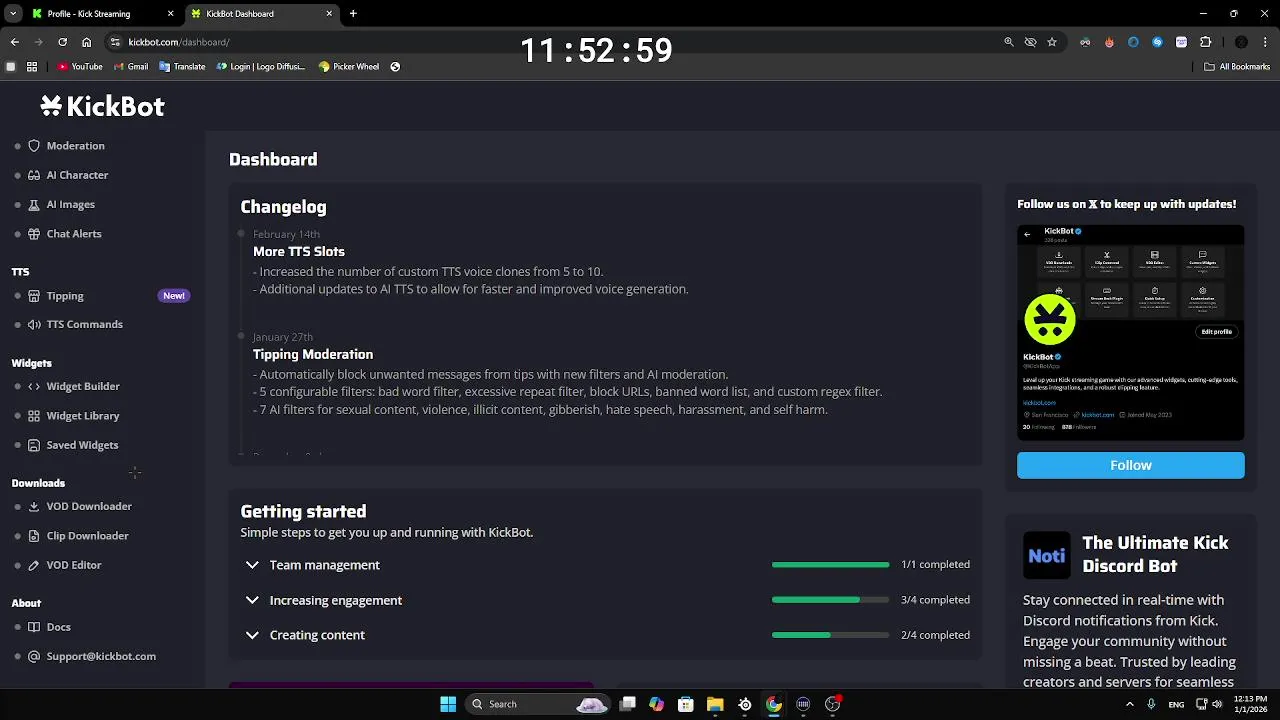Open the Moderation menu item
Screen dimensions: 1280x720
pos(75,146)
